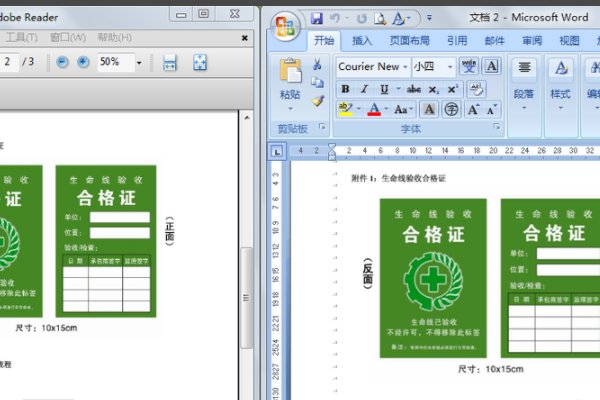600x400 pixels.
Task: Click the Paste icon in clipboard group
Action: click(x=290, y=70)
